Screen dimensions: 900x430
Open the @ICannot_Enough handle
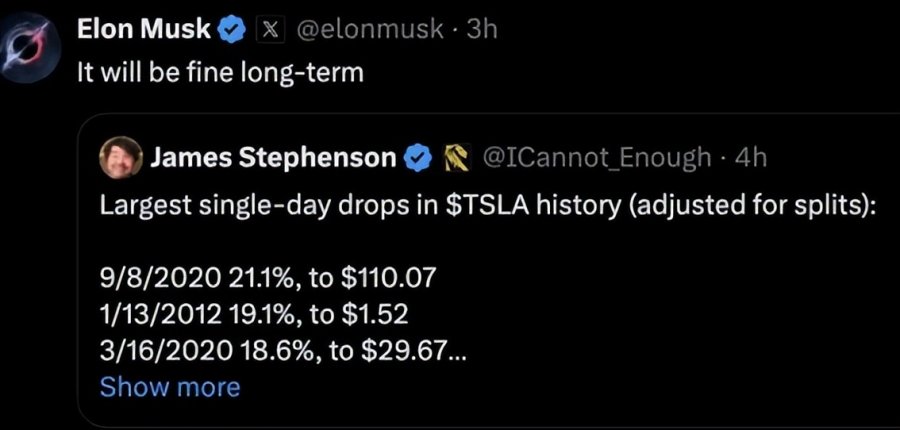596,158
